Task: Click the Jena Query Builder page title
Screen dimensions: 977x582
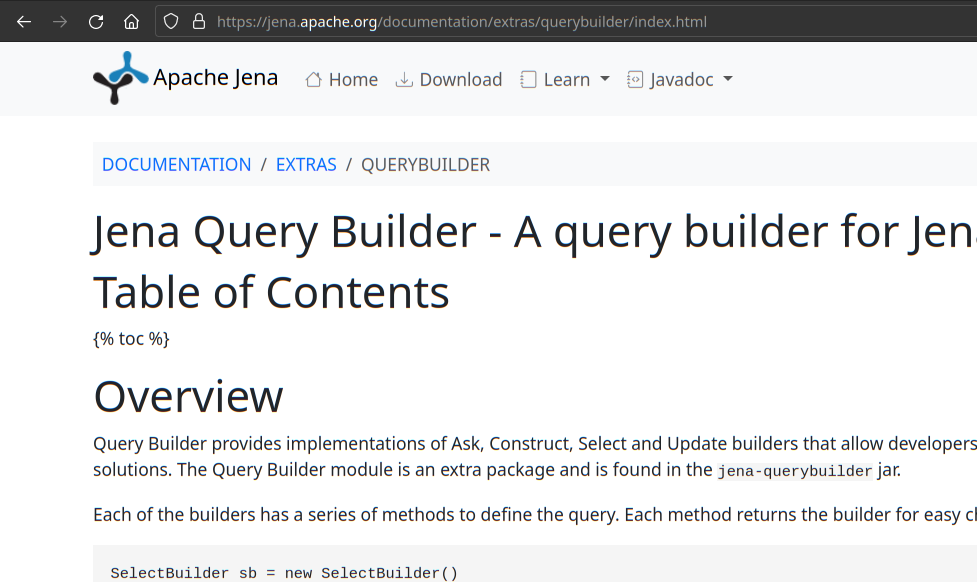Action: pos(535,232)
